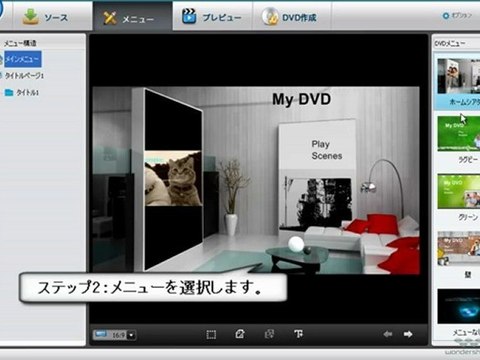Click the frame selection icon below preview
Screen dimensions: 480x360
(211, 334)
